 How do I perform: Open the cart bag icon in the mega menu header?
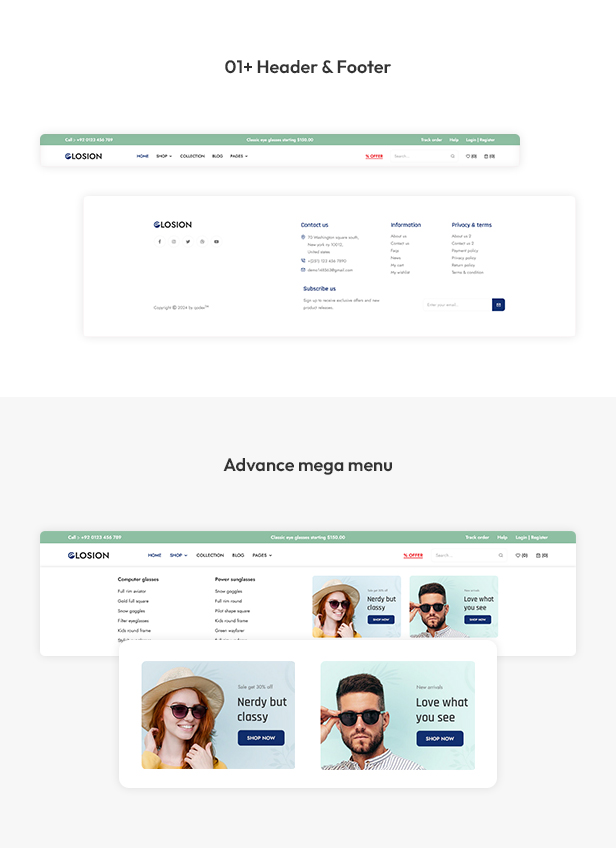(542, 555)
